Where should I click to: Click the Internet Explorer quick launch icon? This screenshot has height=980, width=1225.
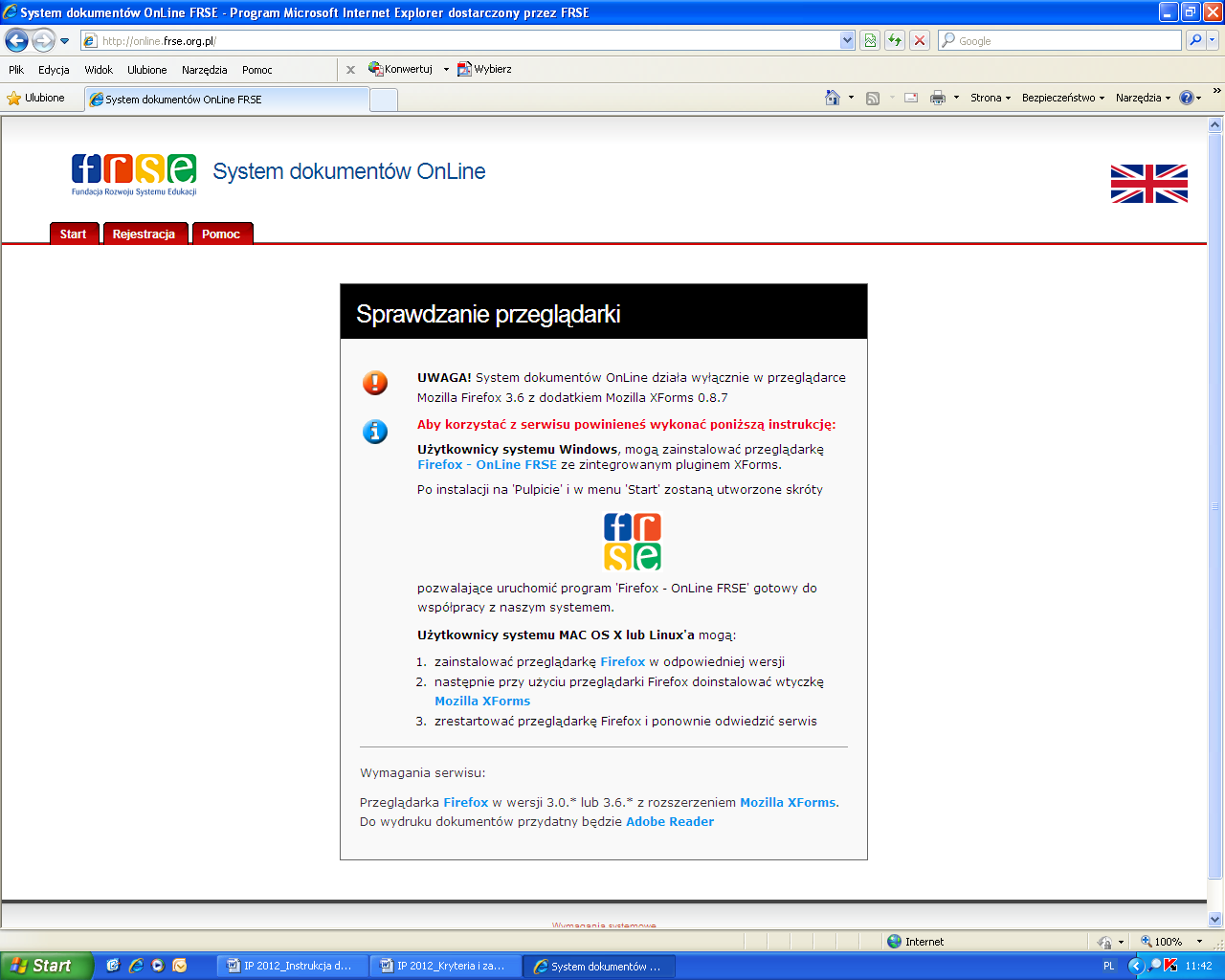click(136, 966)
